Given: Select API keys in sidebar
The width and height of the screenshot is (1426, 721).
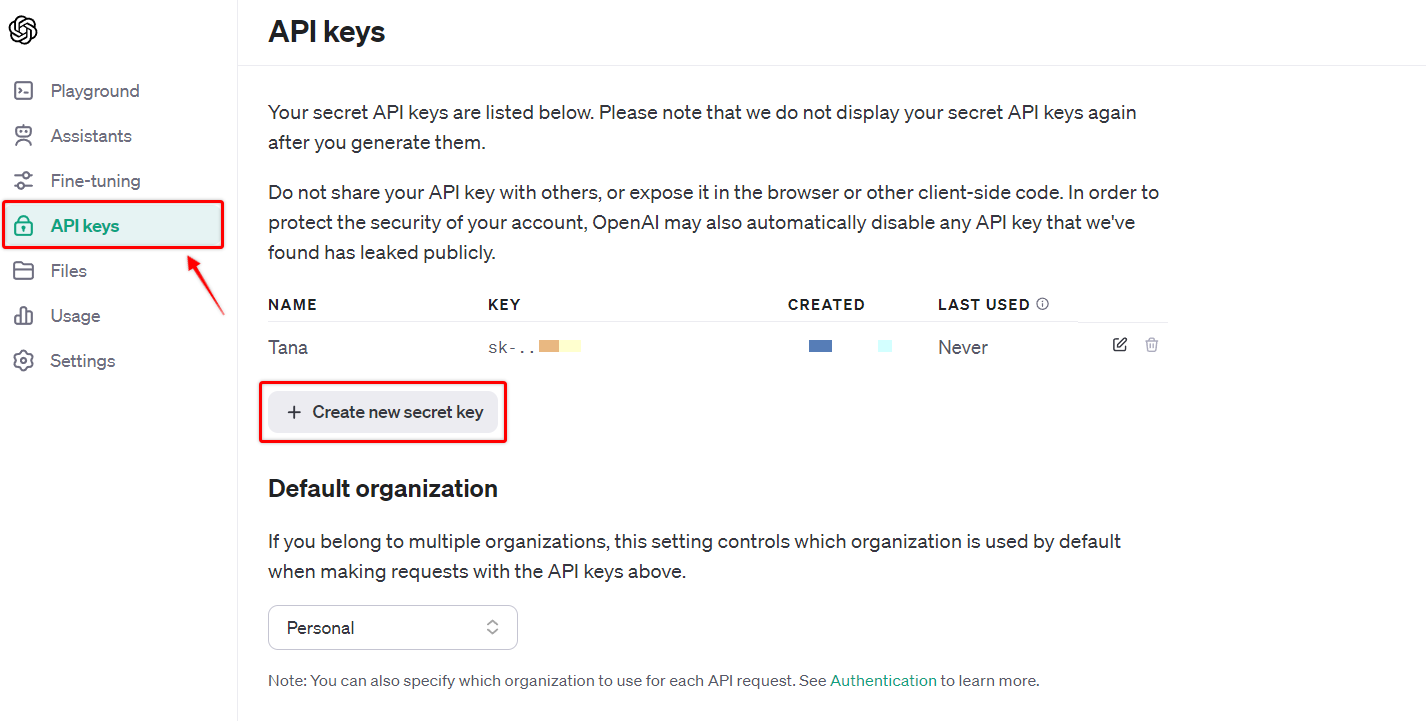Looking at the screenshot, I should click(113, 226).
